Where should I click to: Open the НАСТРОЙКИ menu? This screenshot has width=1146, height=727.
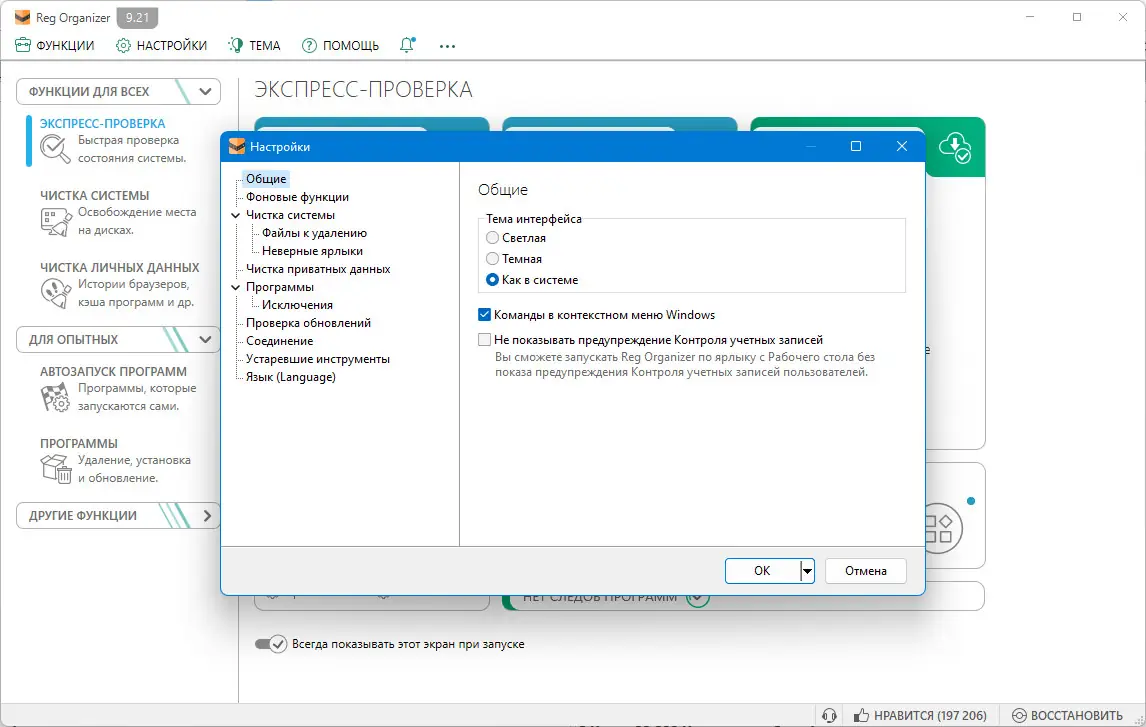tap(162, 45)
